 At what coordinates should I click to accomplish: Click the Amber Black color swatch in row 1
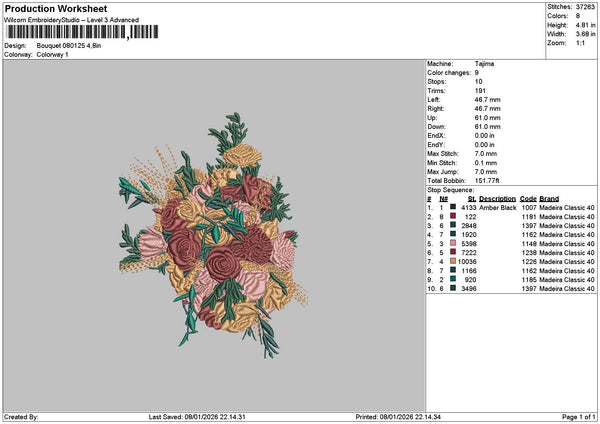click(x=453, y=207)
